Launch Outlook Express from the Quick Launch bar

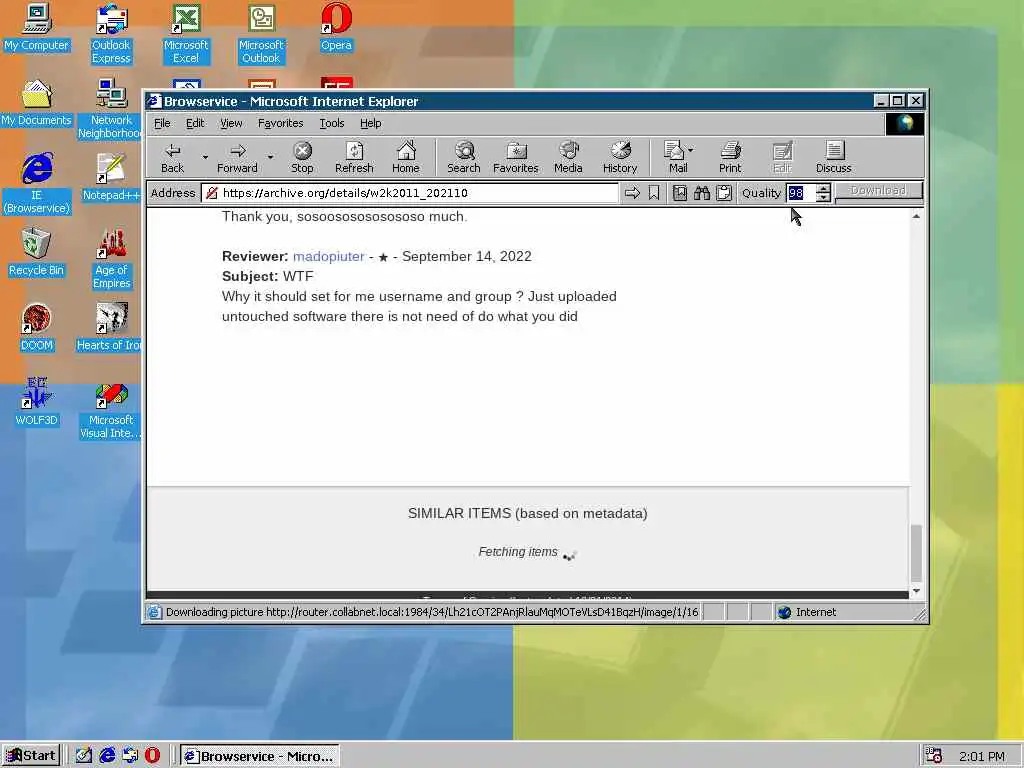coord(130,756)
